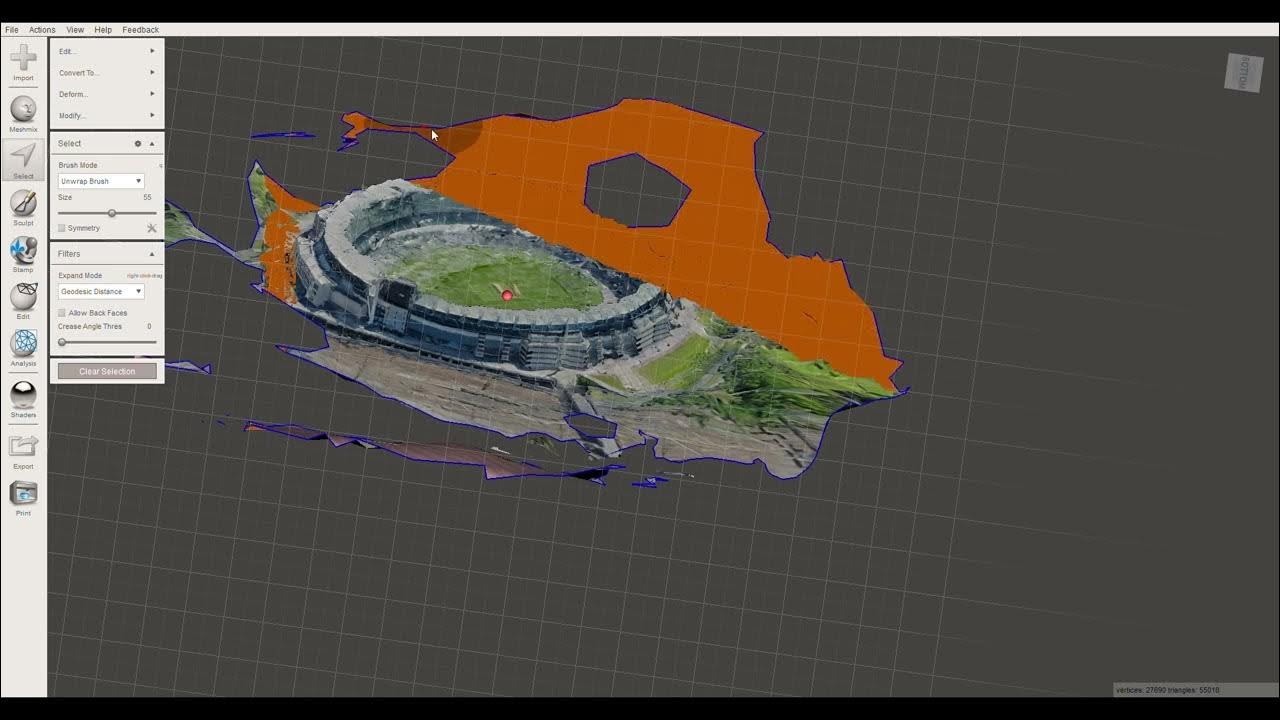Open the Feedback menu
The height and width of the screenshot is (720, 1280).
point(141,30)
